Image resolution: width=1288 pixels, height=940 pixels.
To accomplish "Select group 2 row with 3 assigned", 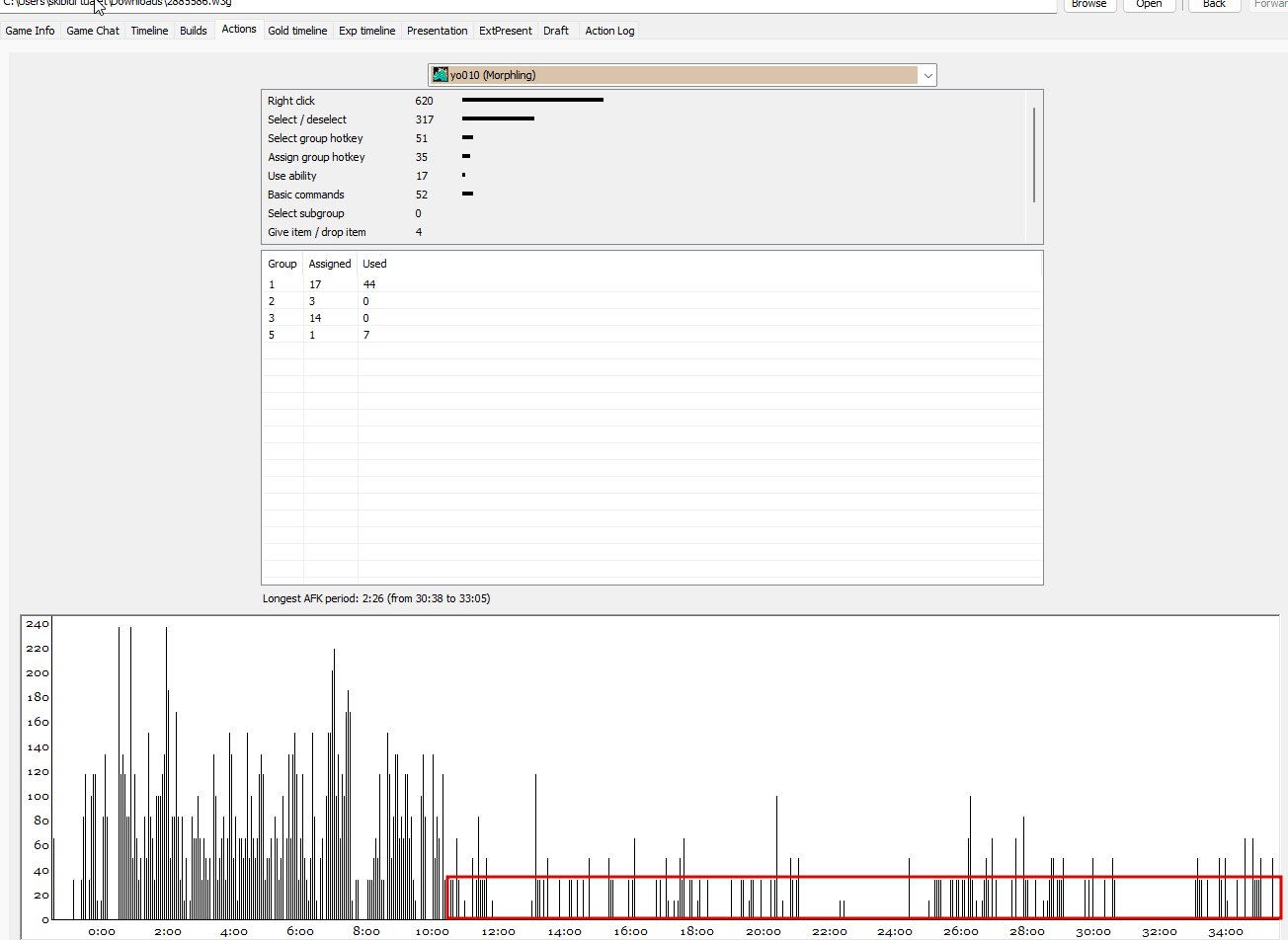I will point(652,301).
